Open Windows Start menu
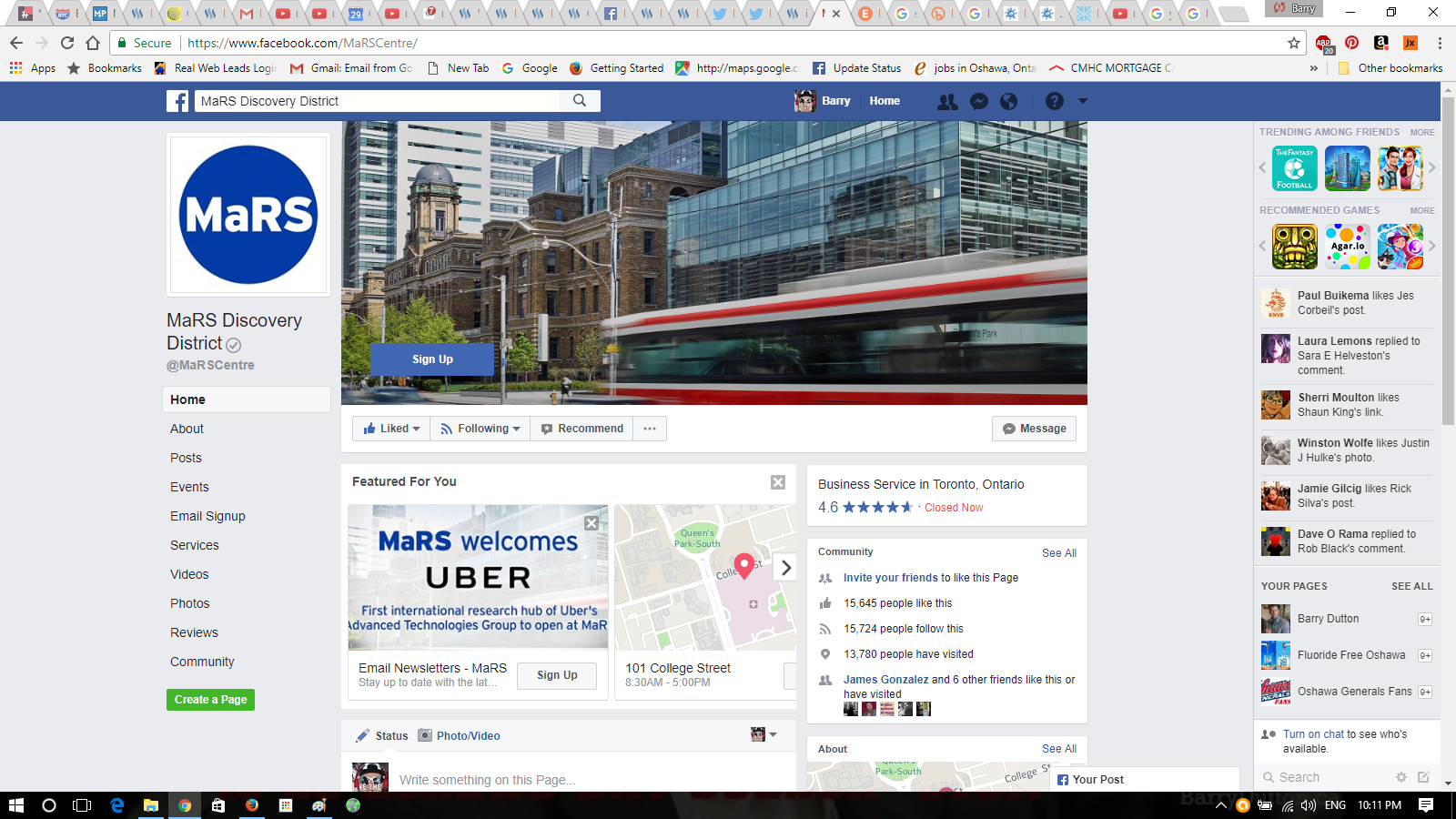Viewport: 1456px width, 819px height. pyautogui.click(x=15, y=805)
